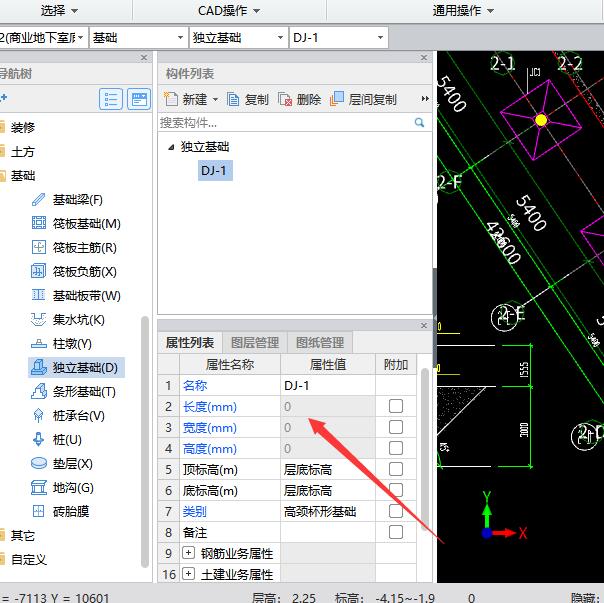Image resolution: width=604 pixels, height=603 pixels.
Task: Expand 土建业务属性 property group
Action: point(188,574)
